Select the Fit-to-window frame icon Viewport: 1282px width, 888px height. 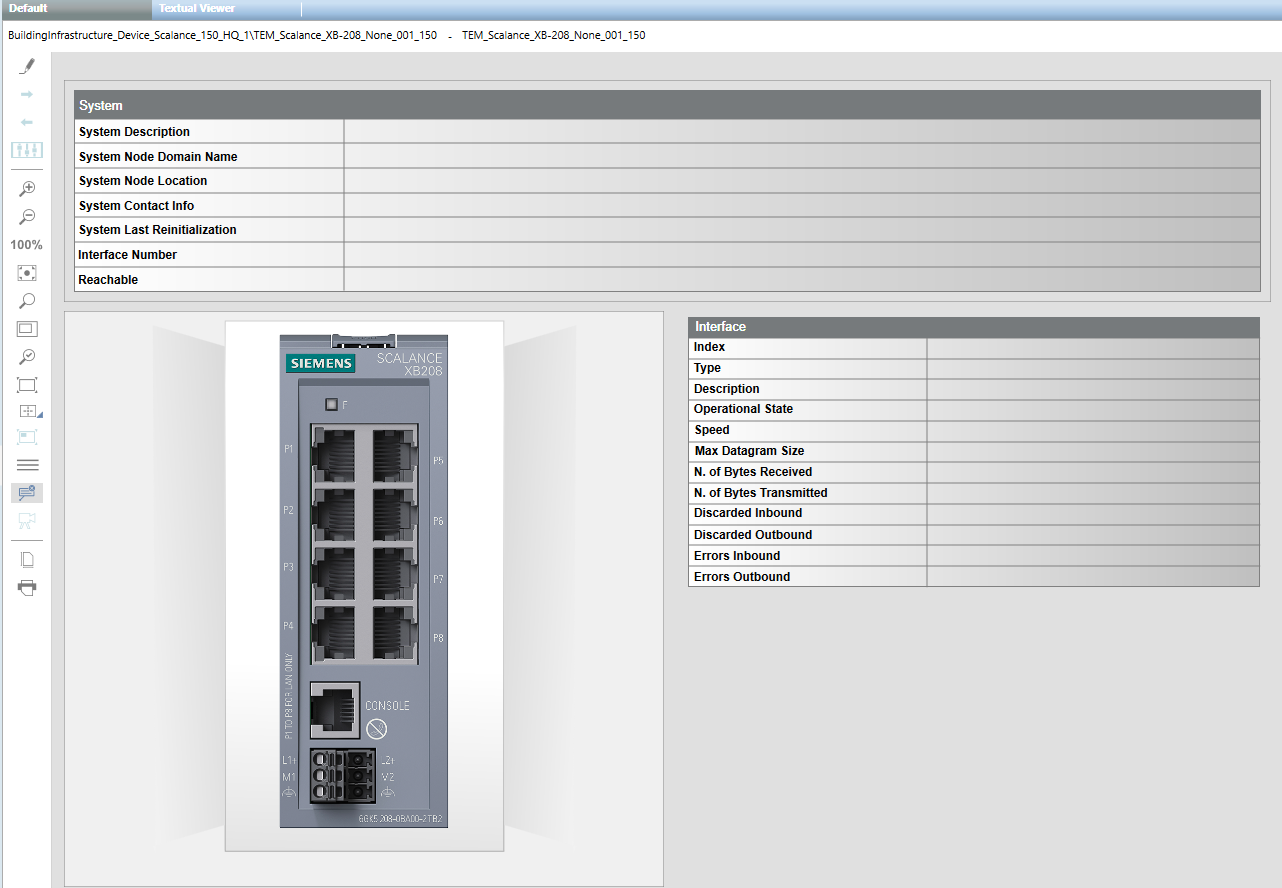coord(27,384)
